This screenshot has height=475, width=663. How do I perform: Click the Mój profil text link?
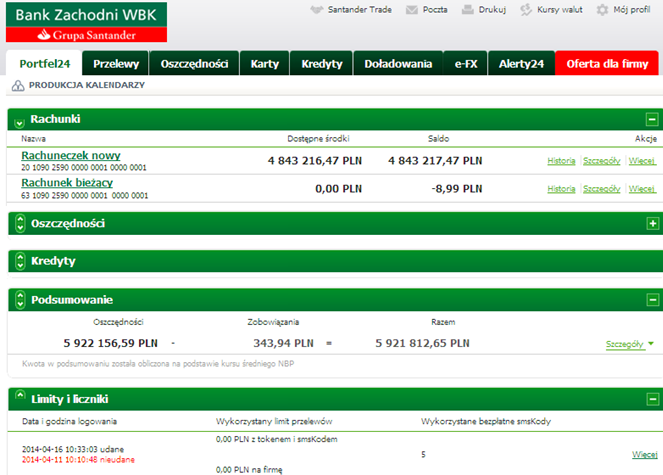(632, 10)
